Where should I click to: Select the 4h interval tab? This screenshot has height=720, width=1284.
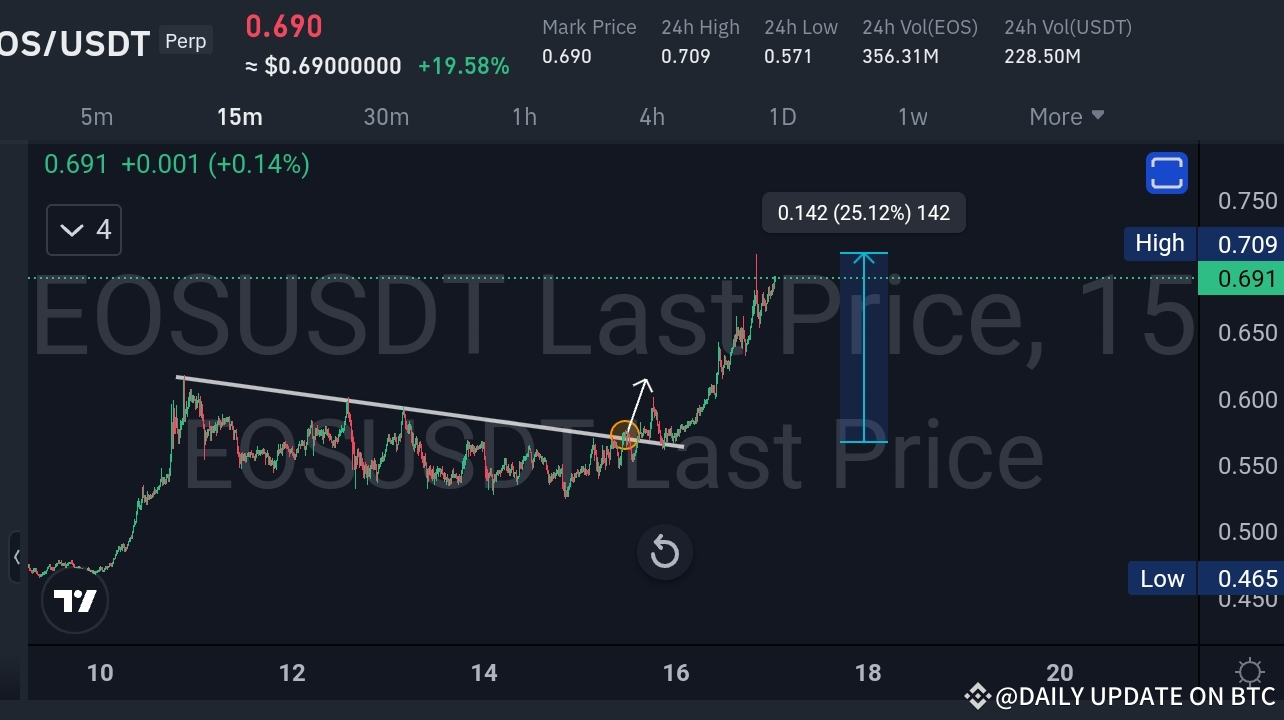(x=652, y=116)
